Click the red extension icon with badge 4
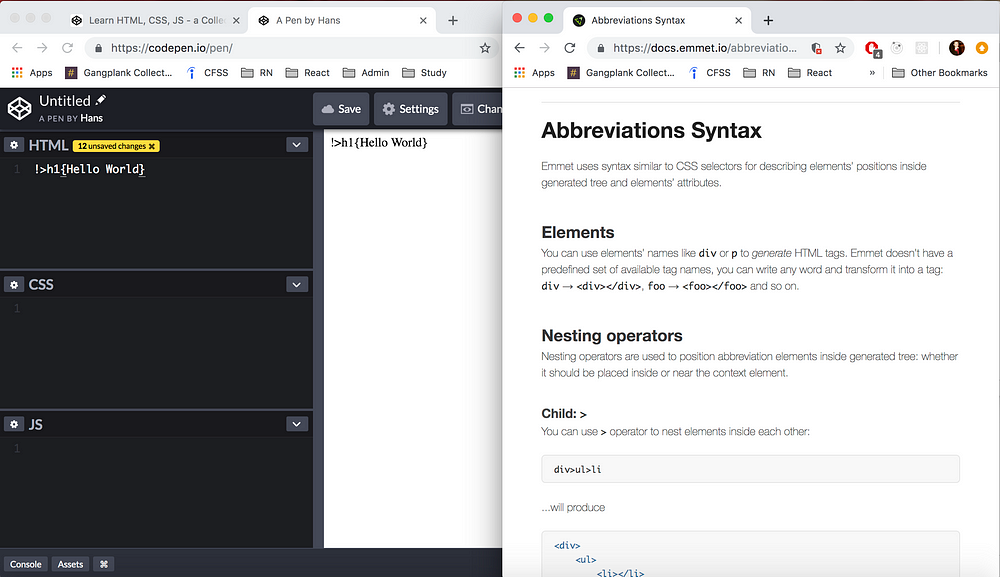Viewport: 1000px width, 577px height. (872, 48)
